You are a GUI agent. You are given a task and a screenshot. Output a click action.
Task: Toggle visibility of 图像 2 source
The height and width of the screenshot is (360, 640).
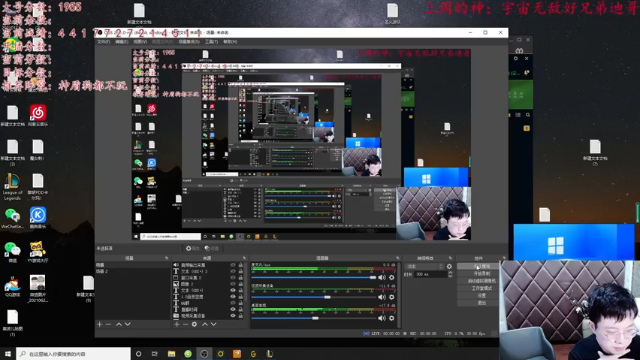233,284
